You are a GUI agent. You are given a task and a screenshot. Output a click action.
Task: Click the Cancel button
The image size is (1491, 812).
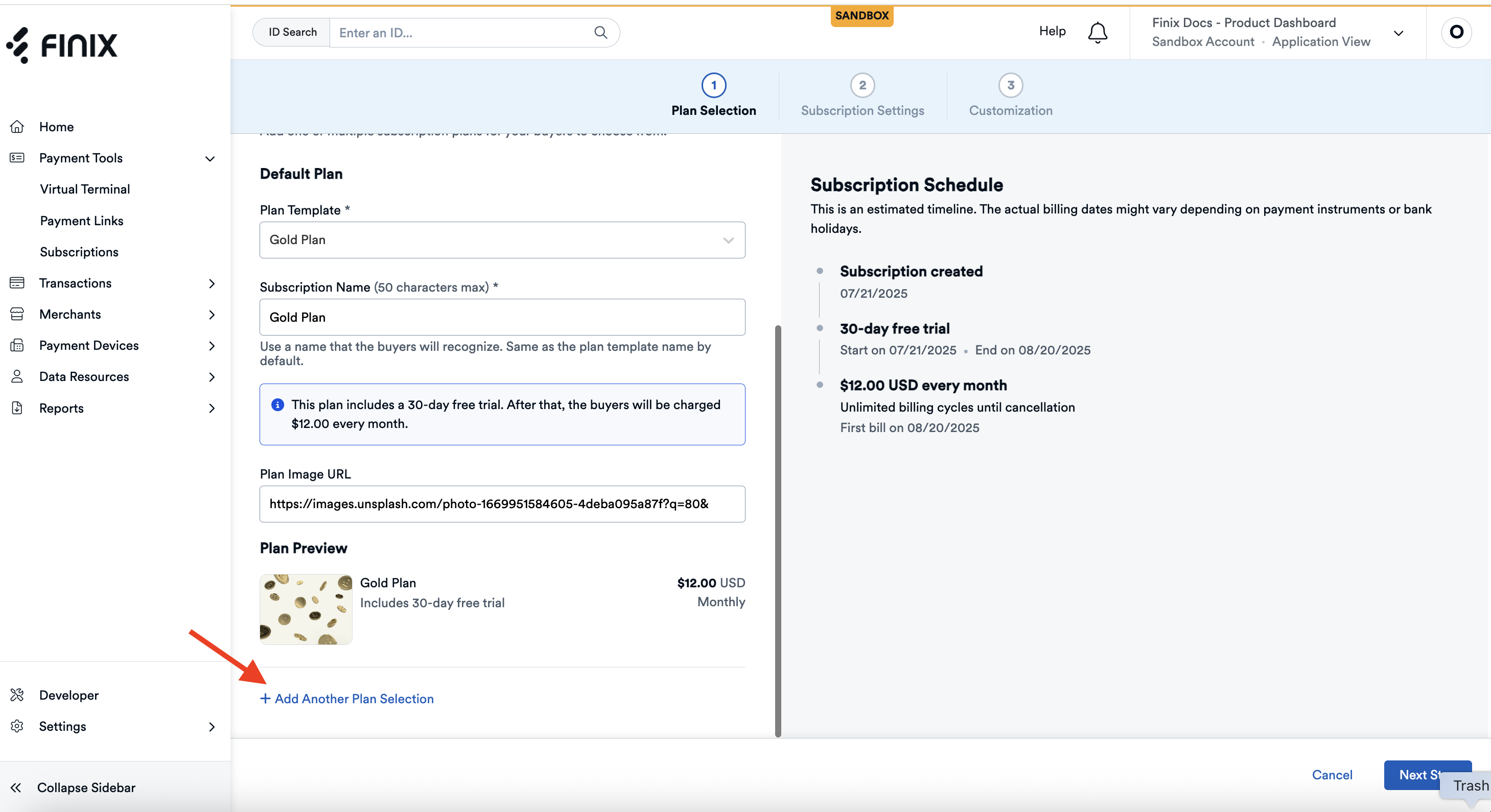click(x=1332, y=774)
